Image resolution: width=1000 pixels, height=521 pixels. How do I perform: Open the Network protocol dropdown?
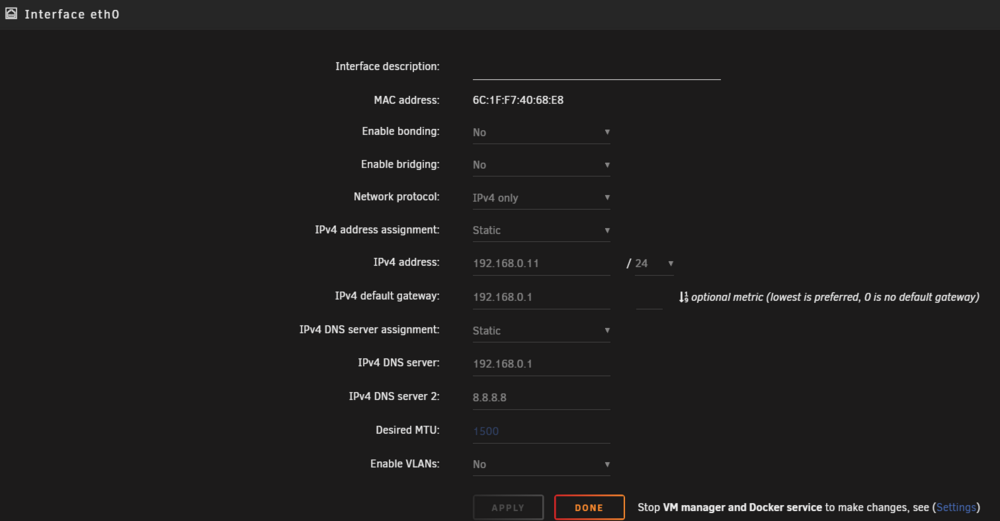(541, 198)
